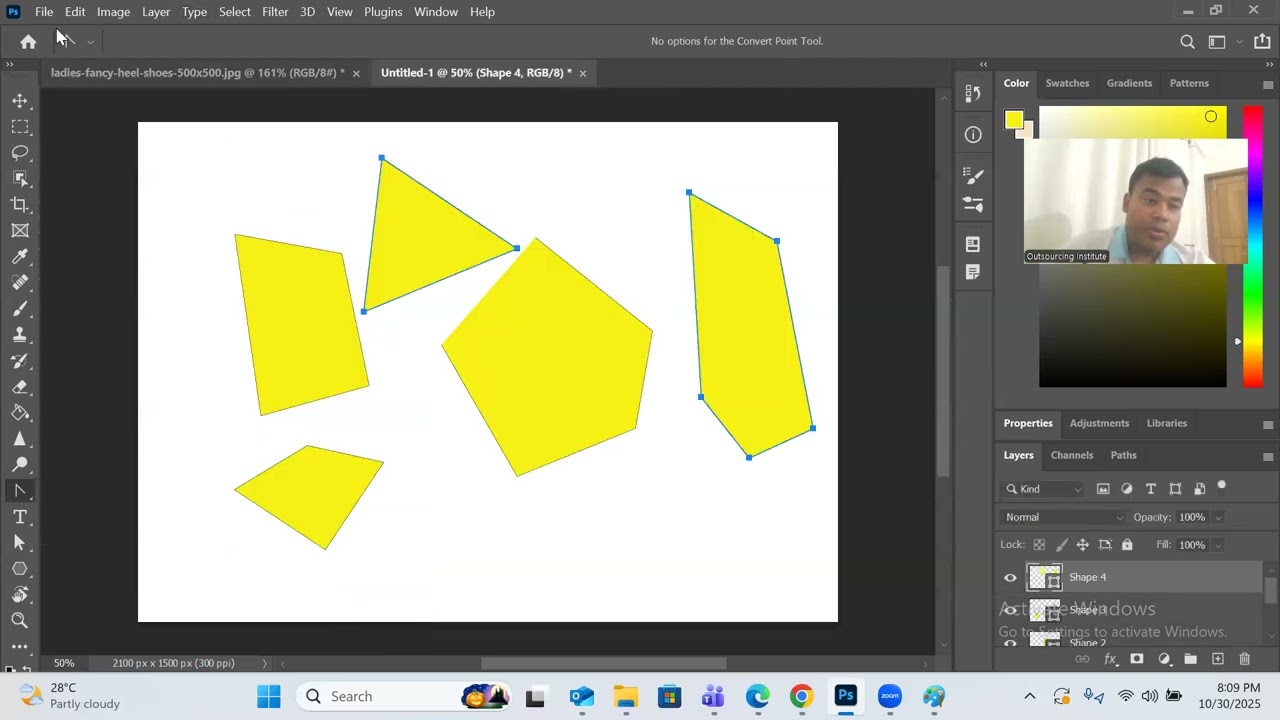Select the Move tool
This screenshot has height=720, width=1280.
pyautogui.click(x=20, y=101)
